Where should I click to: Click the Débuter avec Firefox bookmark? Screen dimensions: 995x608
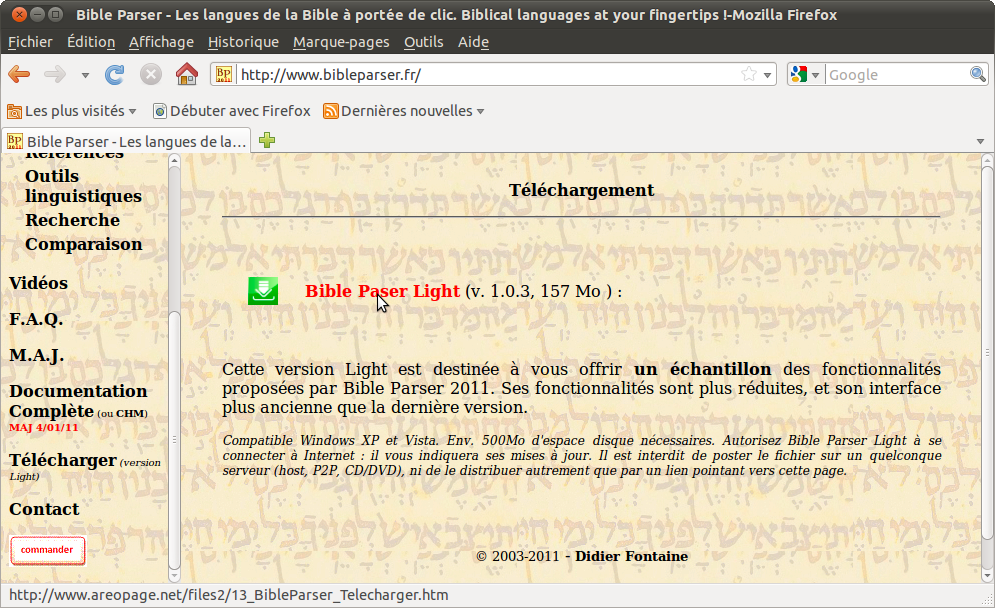coord(232,111)
